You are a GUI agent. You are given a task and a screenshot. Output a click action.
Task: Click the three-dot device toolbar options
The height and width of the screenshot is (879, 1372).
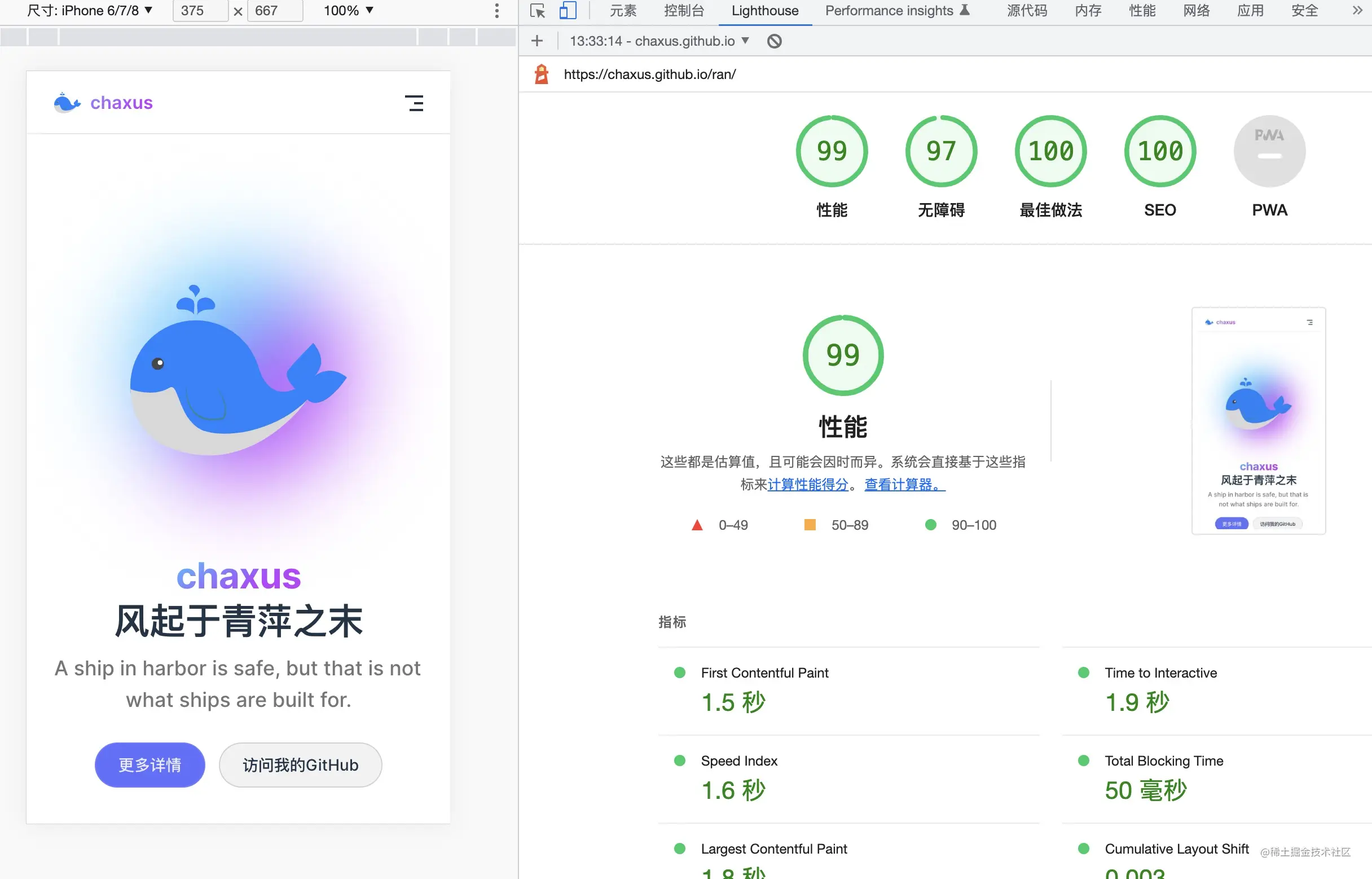[x=496, y=11]
